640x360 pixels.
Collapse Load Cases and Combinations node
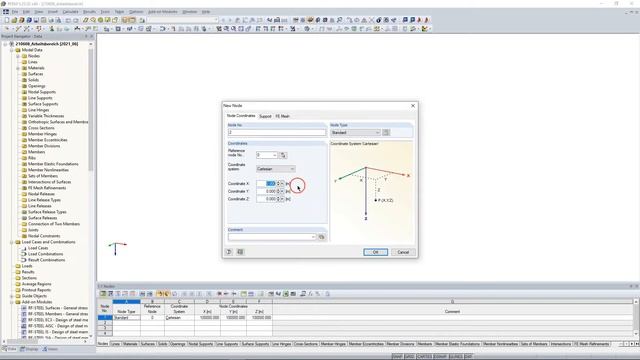pos(12,242)
